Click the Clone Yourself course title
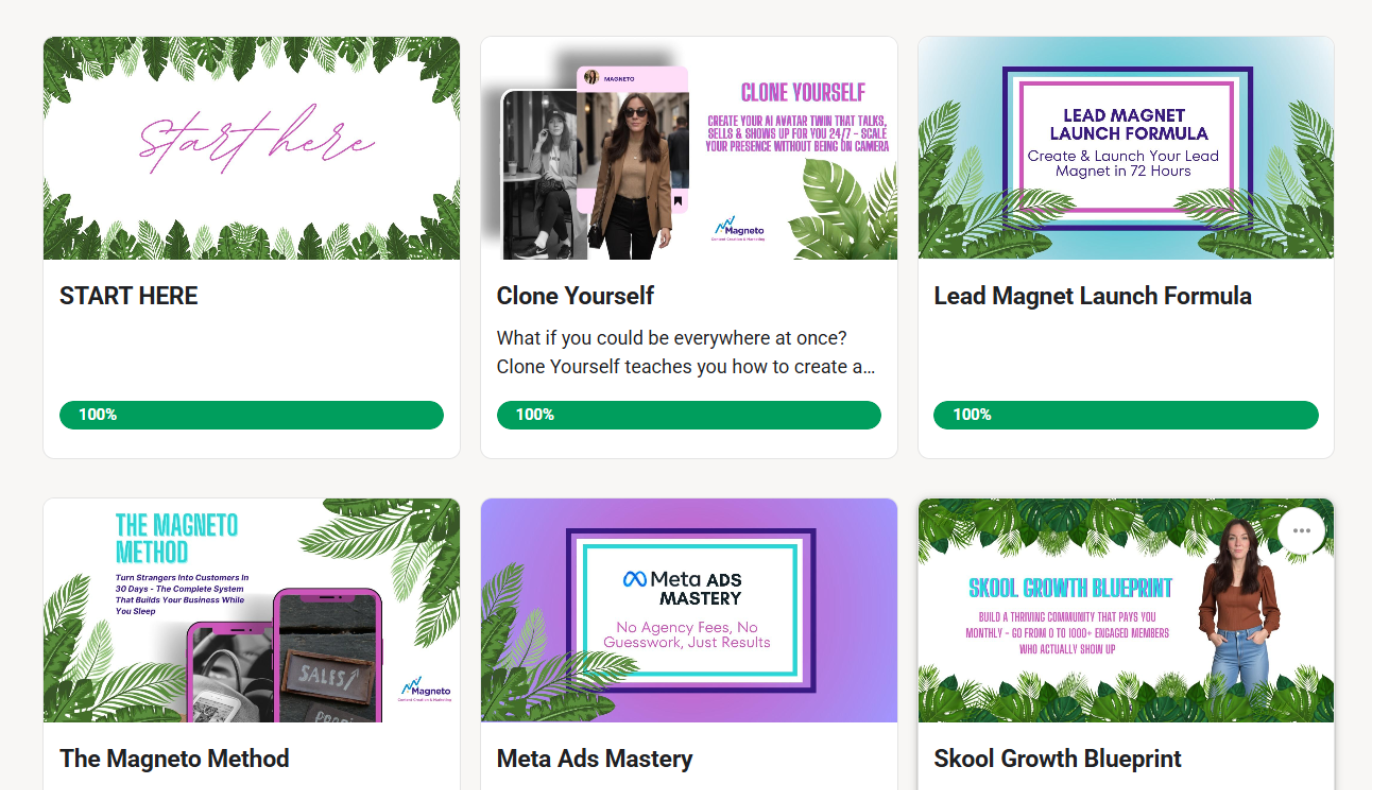 point(575,296)
